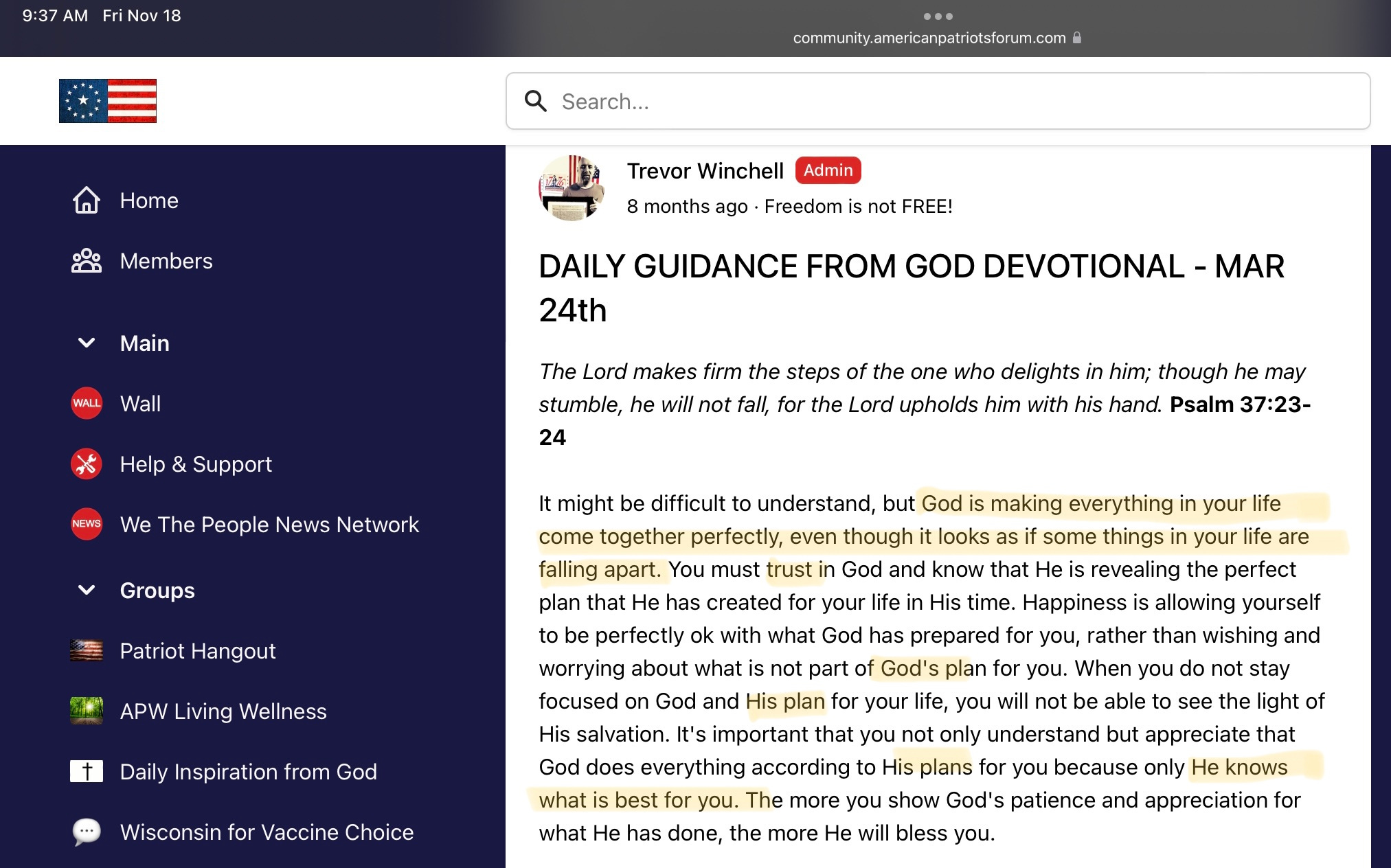
Task: Click the APW Living Wellness forest icon
Action: click(87, 711)
